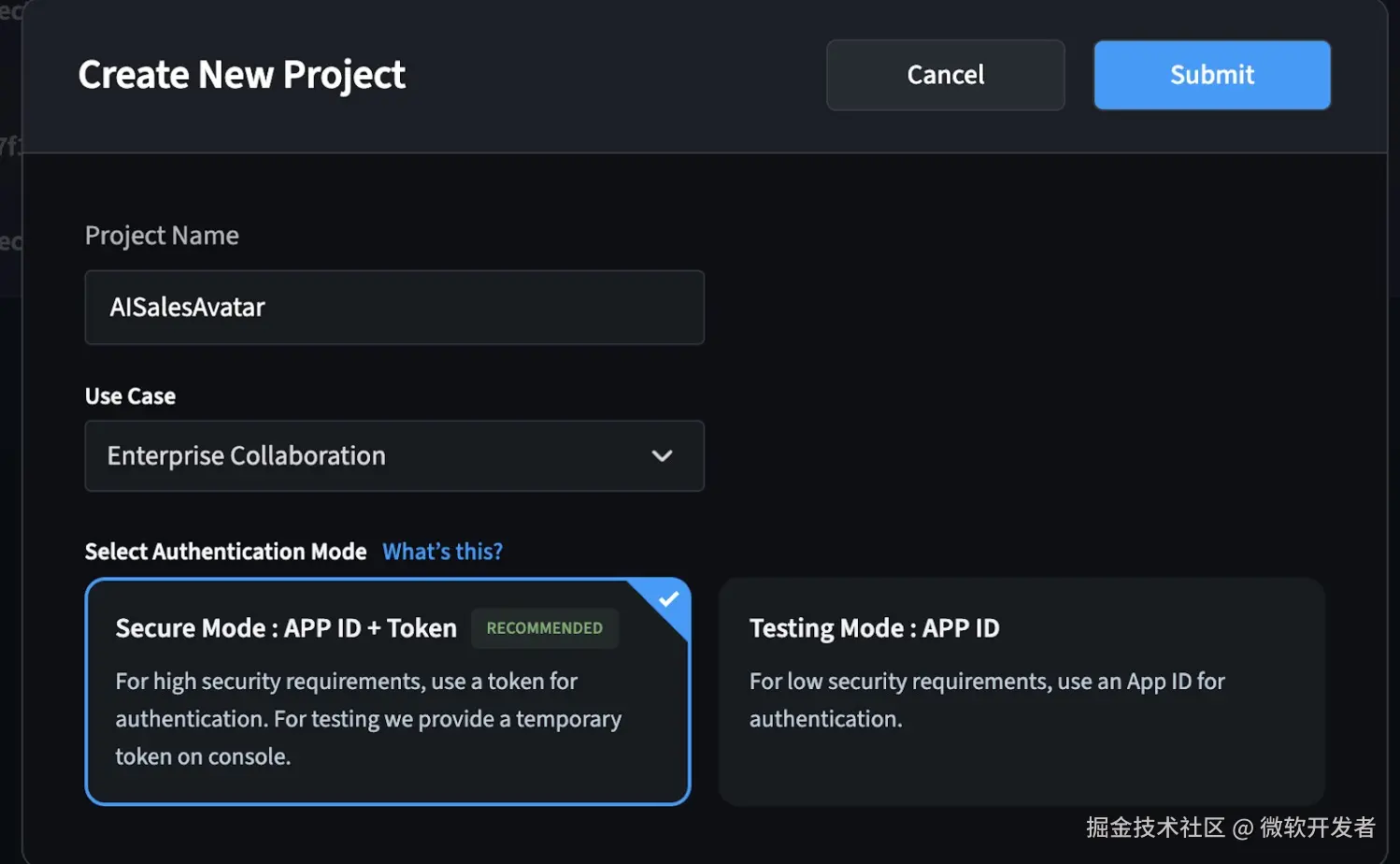Click the Select Authentication Mode label

[225, 552]
